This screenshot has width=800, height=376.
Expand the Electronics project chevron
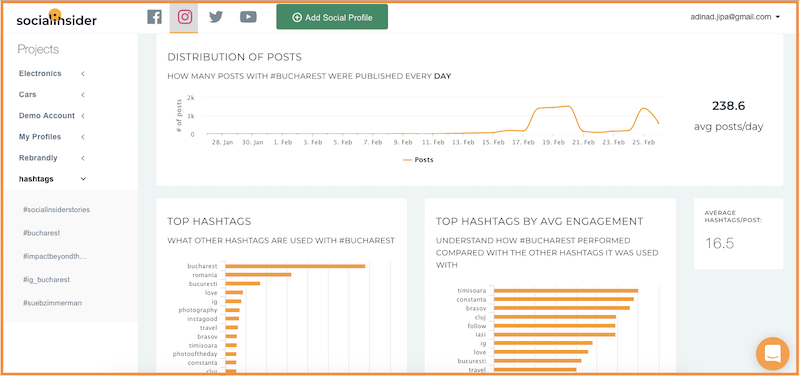click(83, 73)
